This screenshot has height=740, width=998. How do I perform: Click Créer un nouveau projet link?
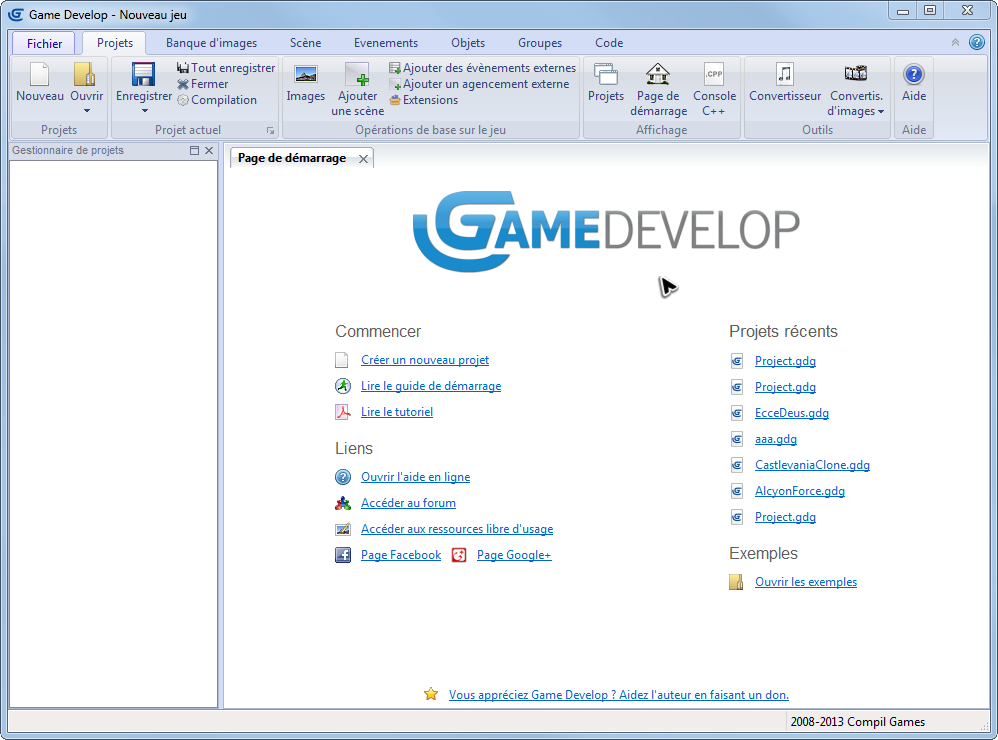(x=425, y=360)
